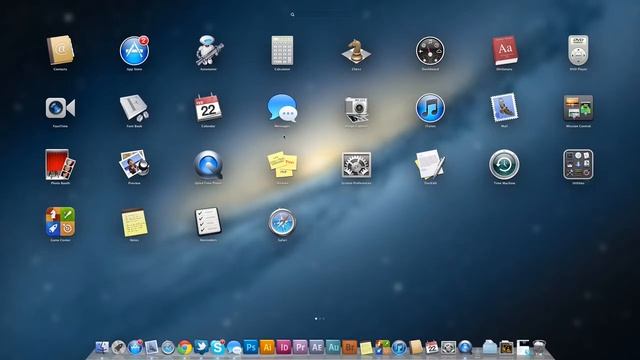Open Time Machine
Screen dimensions: 640x360
[x=504, y=164]
